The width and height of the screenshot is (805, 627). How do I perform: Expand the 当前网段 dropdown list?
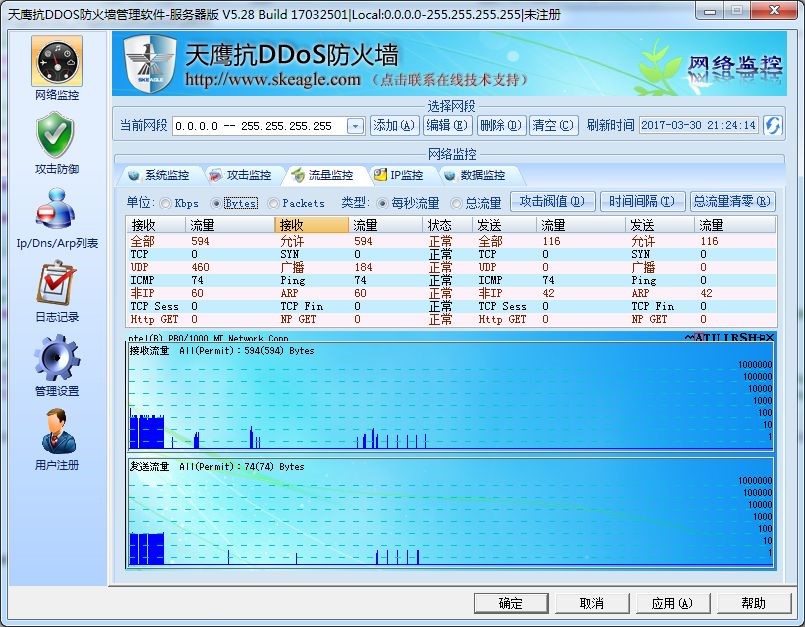355,127
